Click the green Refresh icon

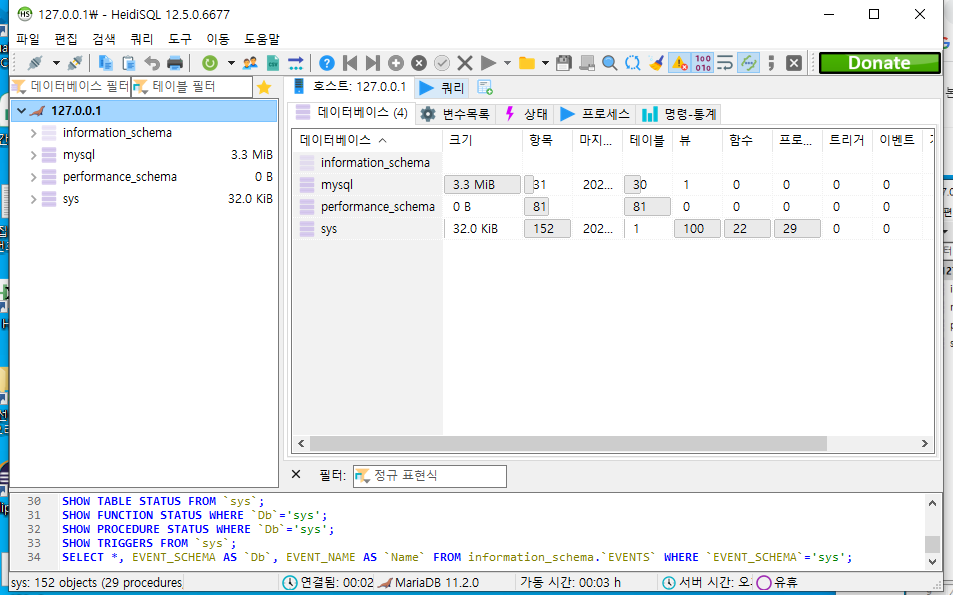point(210,63)
